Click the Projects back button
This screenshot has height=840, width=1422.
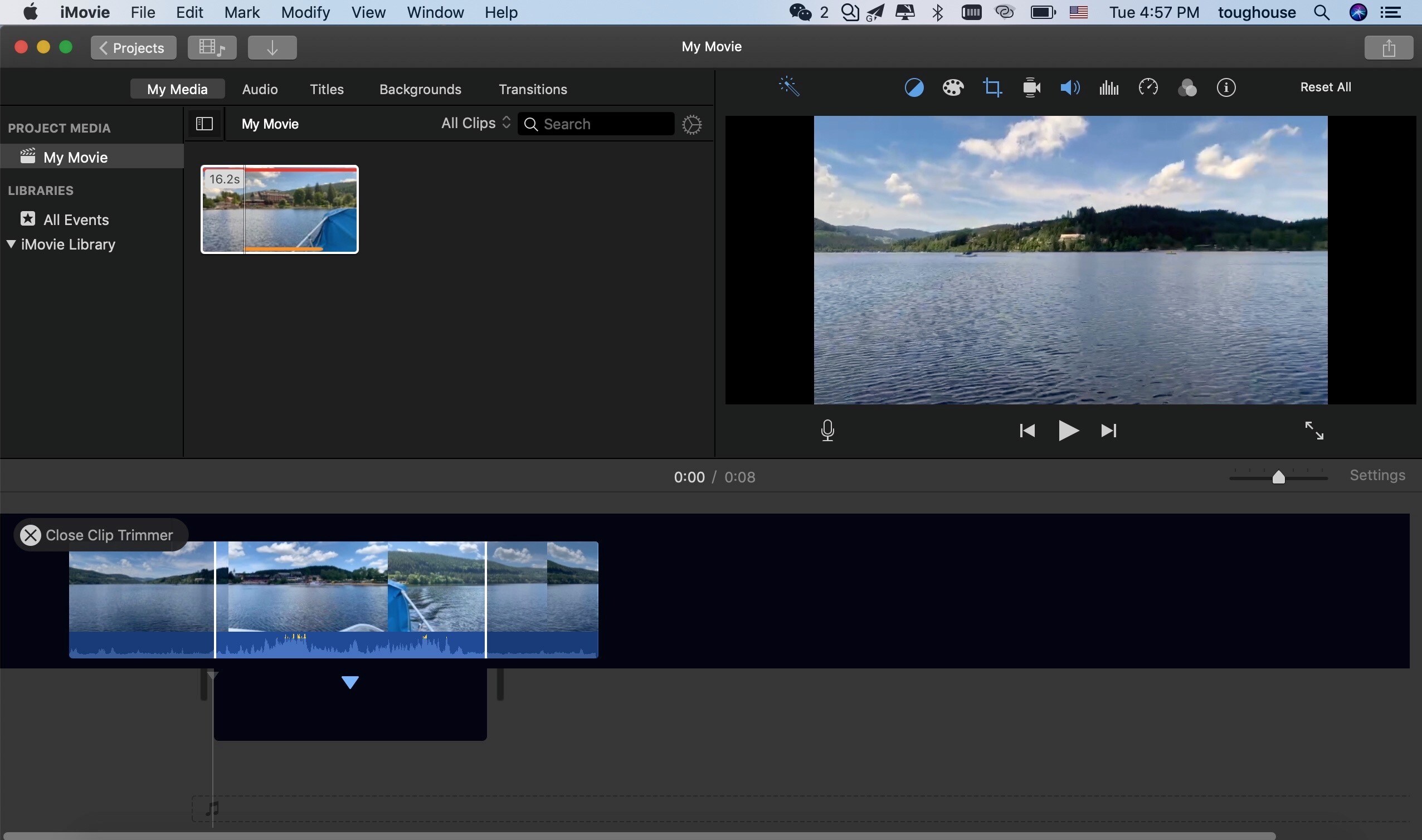coord(131,47)
